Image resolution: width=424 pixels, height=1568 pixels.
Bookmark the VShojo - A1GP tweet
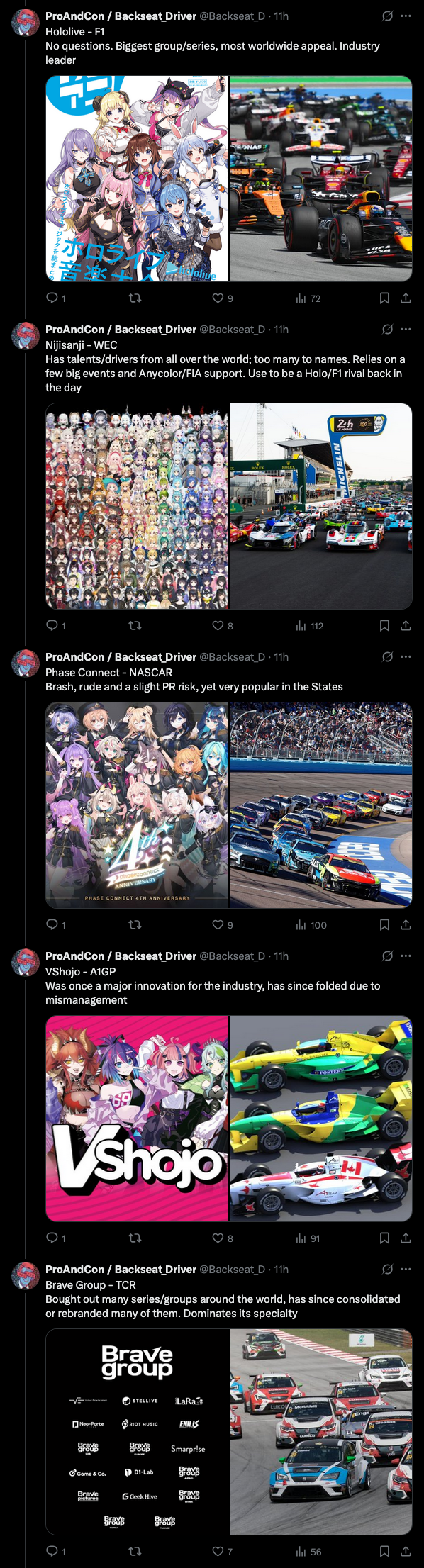point(384,1238)
